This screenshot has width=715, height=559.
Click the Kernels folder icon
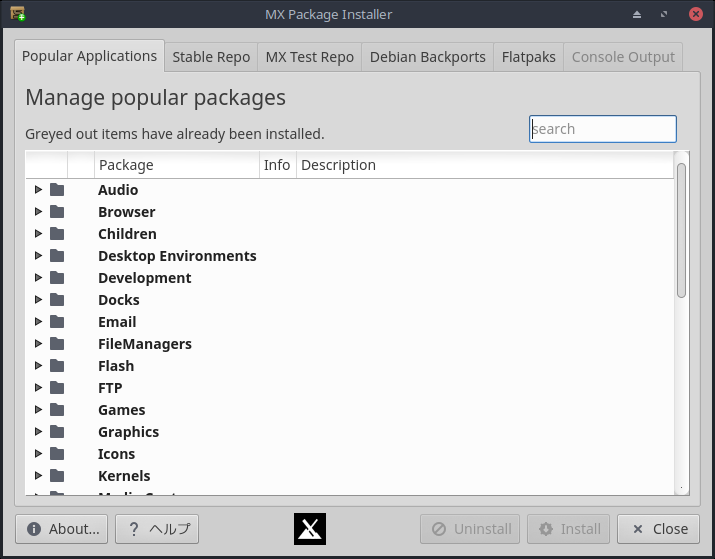[57, 476]
